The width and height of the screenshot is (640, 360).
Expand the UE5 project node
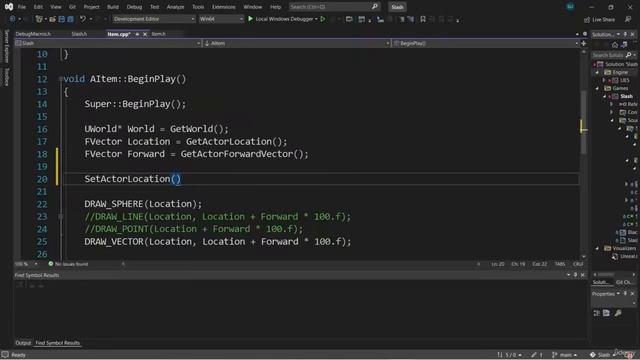click(604, 80)
